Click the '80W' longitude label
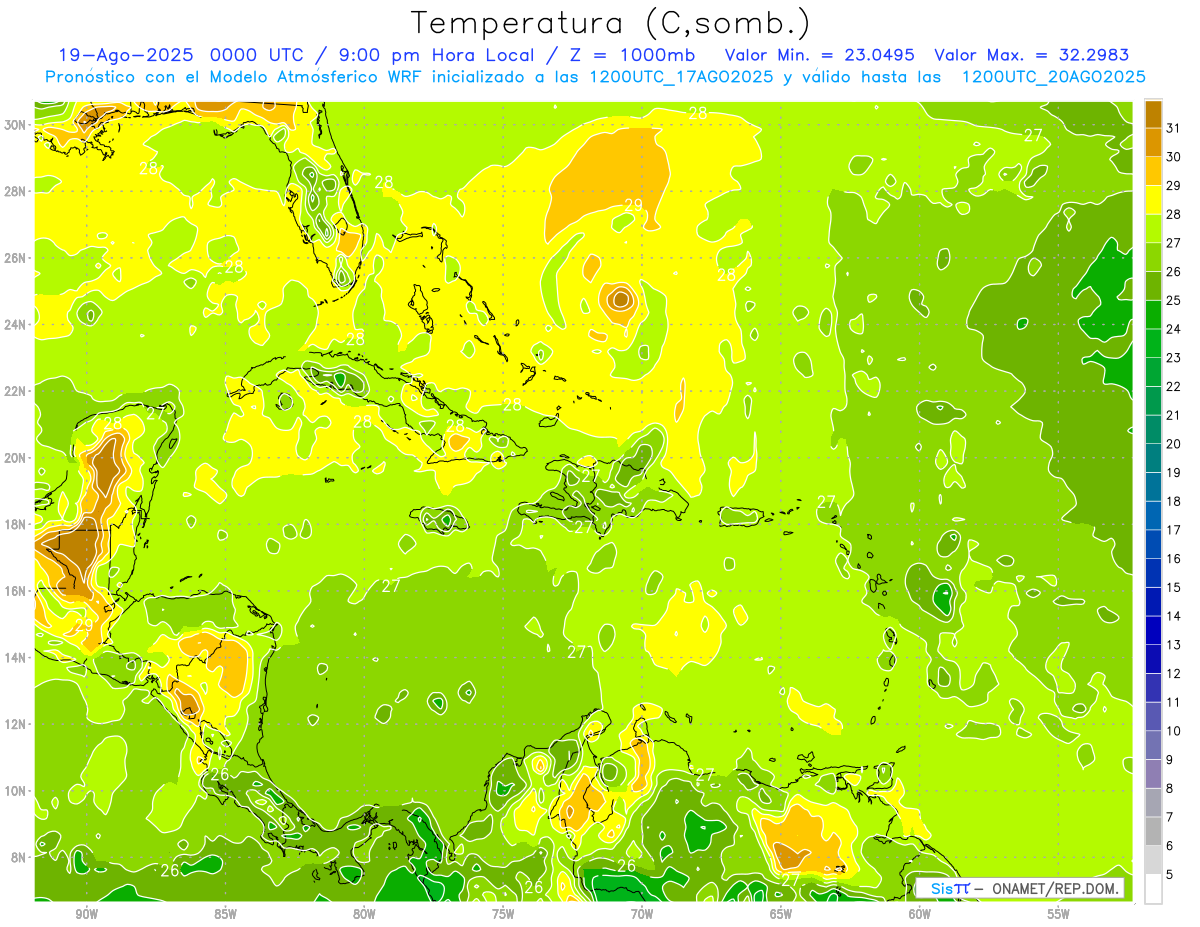The image size is (1200, 927). pos(364,914)
